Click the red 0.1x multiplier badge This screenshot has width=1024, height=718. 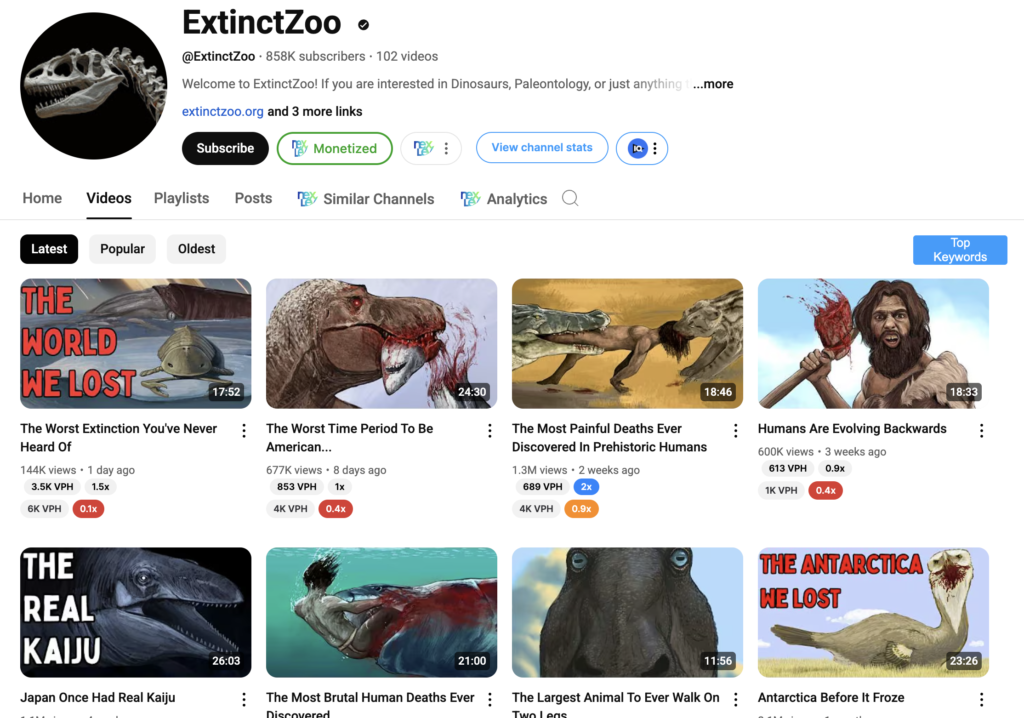pos(88,509)
